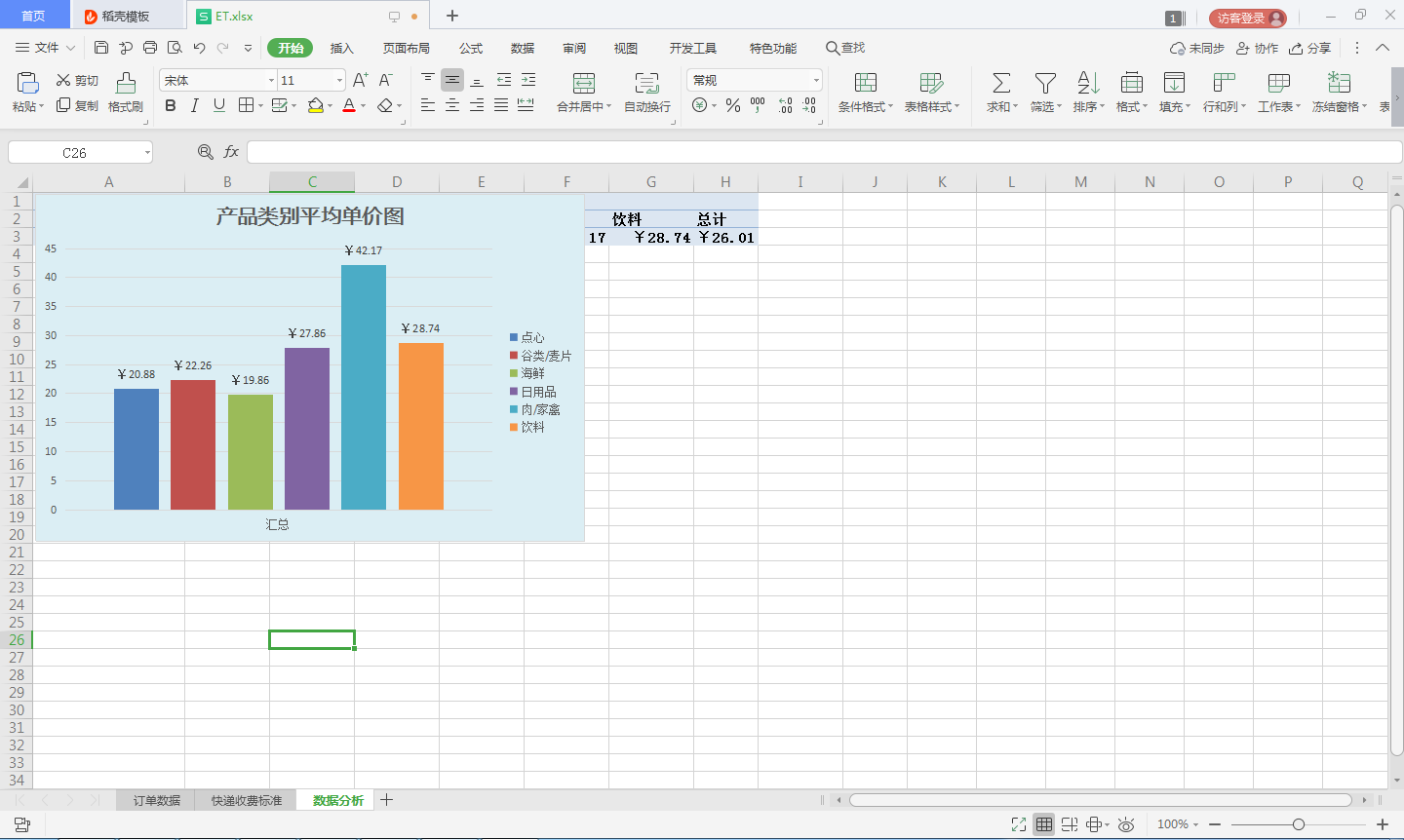This screenshot has height=840, width=1404.
Task: Click the Save icon in quick access toolbar
Action: click(x=101, y=48)
